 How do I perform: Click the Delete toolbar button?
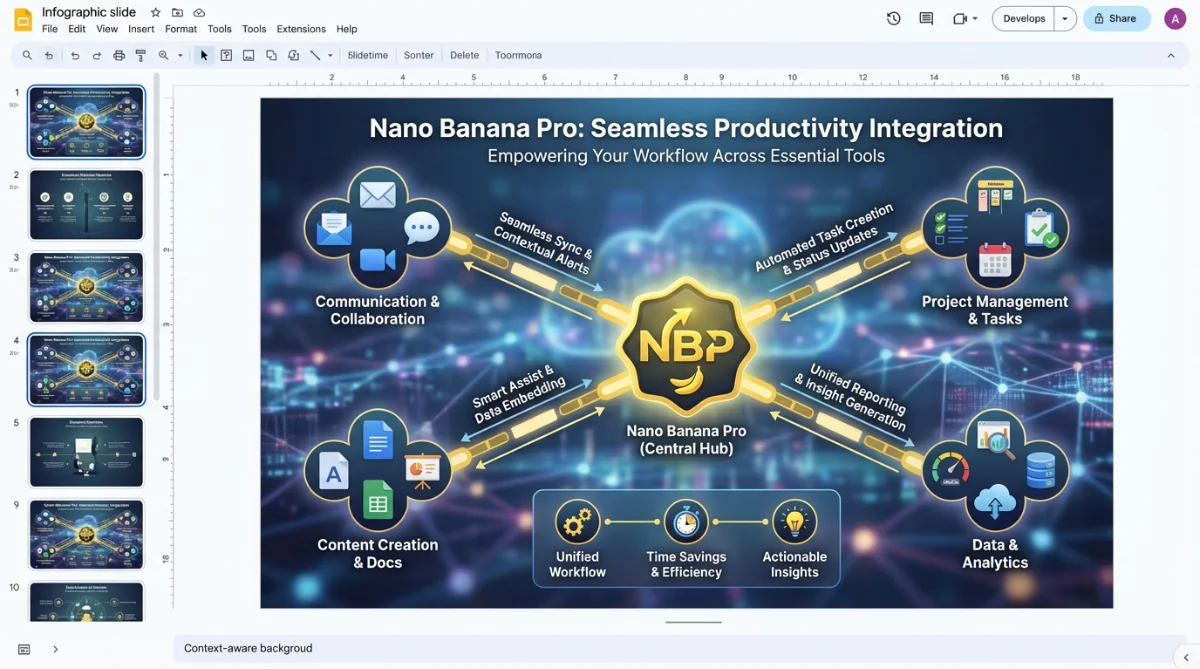(x=464, y=56)
